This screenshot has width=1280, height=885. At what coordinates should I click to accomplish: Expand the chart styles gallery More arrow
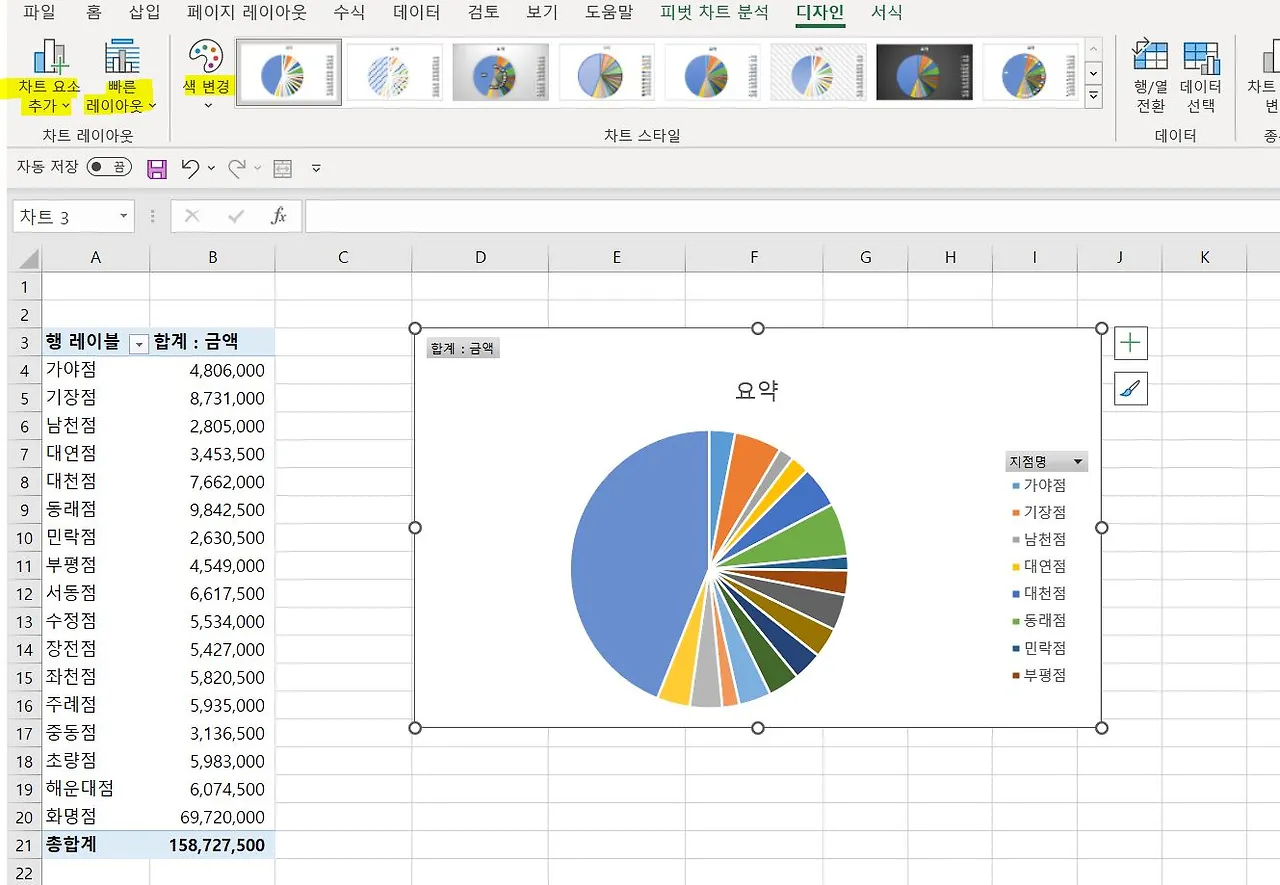1094,96
